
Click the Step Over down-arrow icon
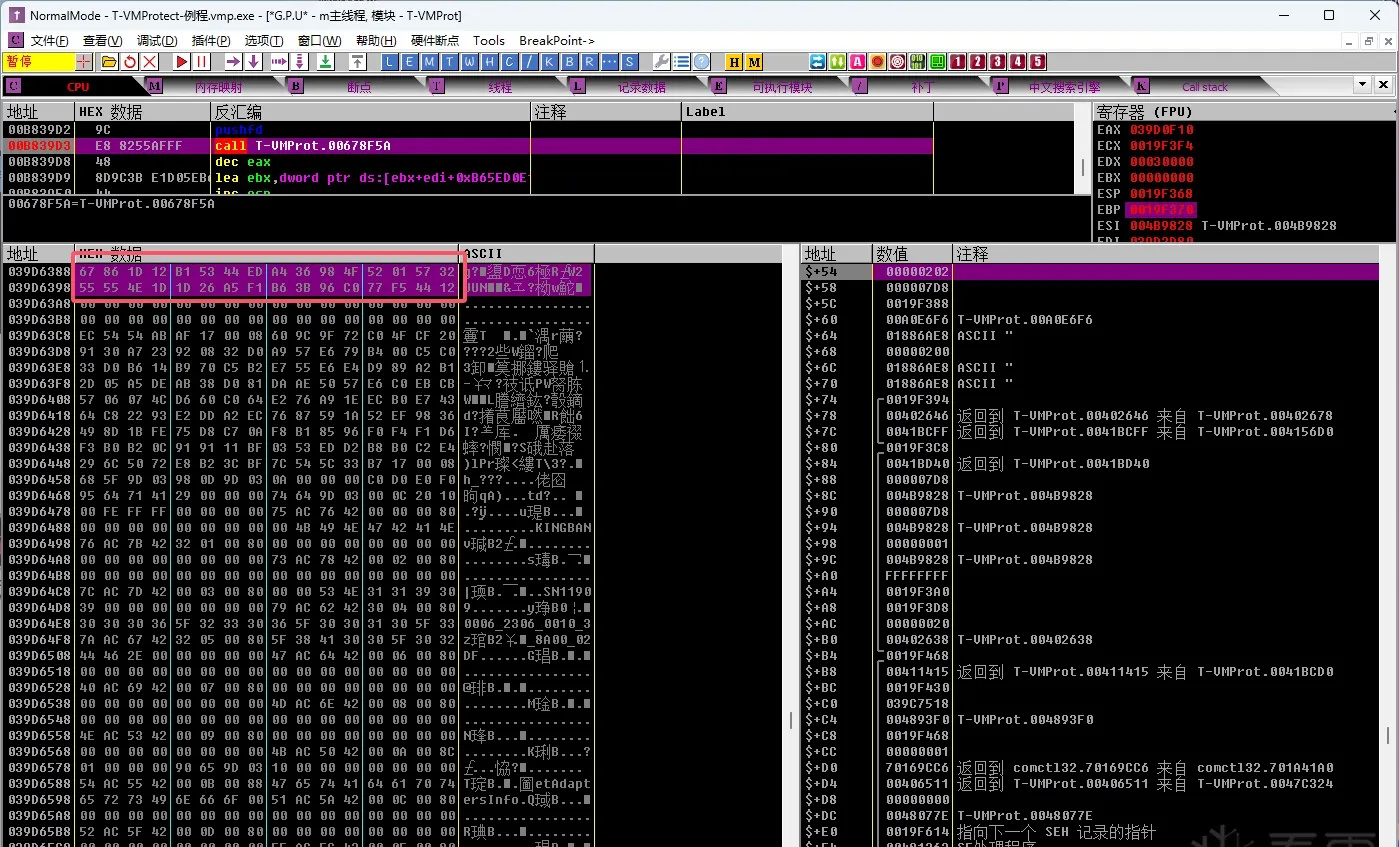pos(254,61)
